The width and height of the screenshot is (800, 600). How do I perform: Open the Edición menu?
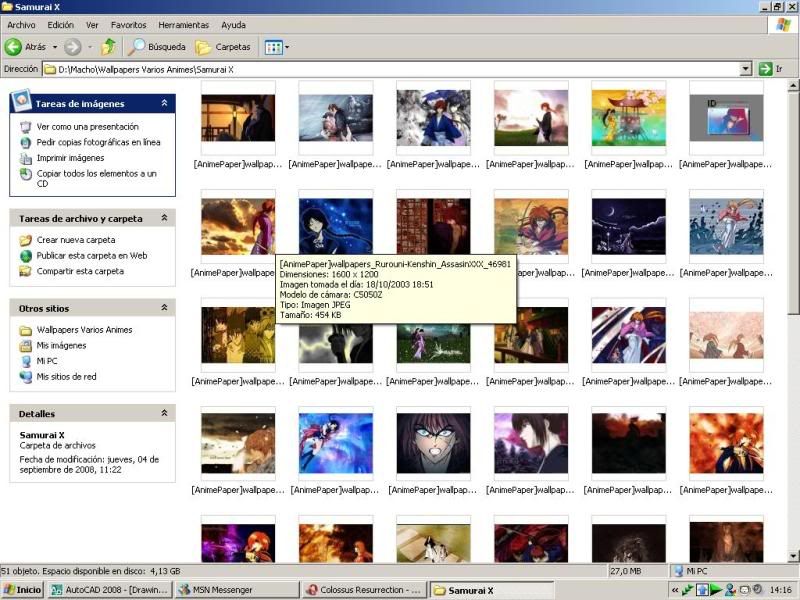click(61, 25)
